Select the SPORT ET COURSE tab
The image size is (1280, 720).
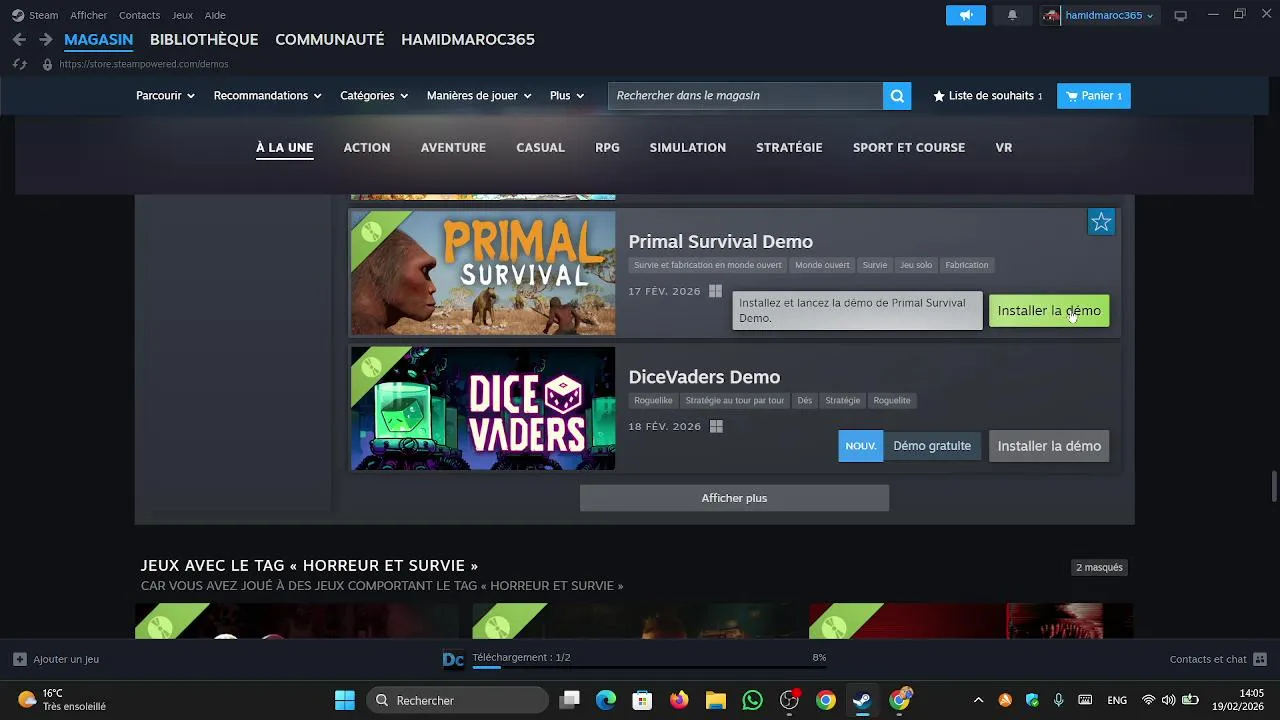point(909,147)
